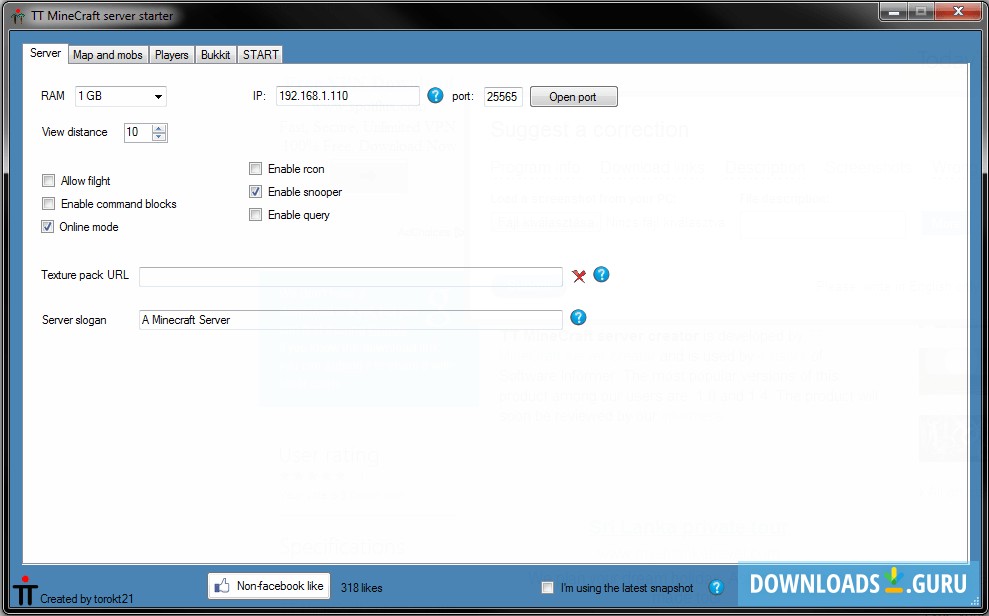
Task: Click the port number field
Action: click(503, 96)
